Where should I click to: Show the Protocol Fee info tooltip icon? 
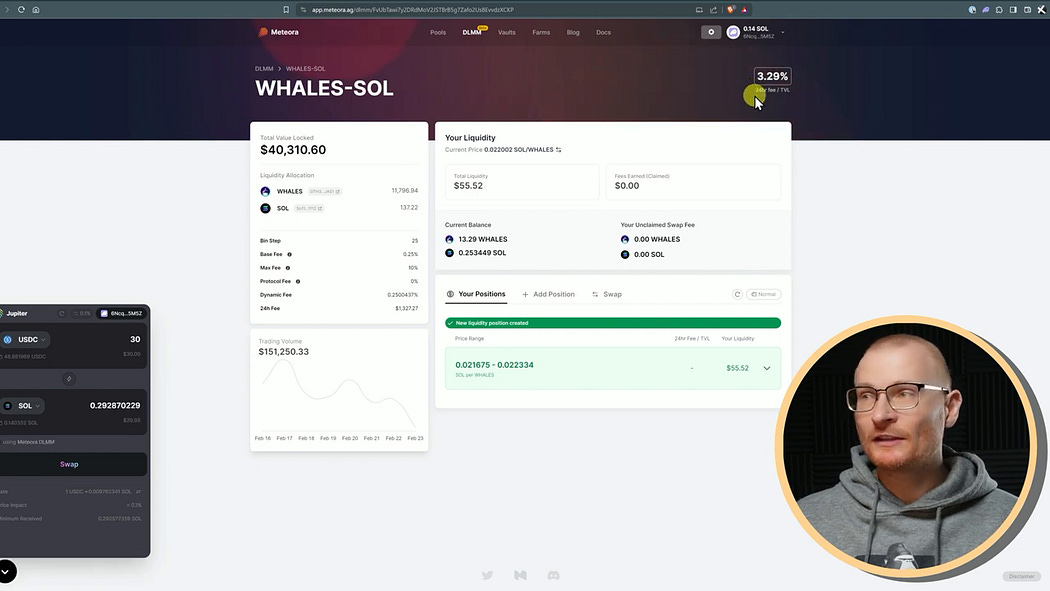pyautogui.click(x=298, y=281)
